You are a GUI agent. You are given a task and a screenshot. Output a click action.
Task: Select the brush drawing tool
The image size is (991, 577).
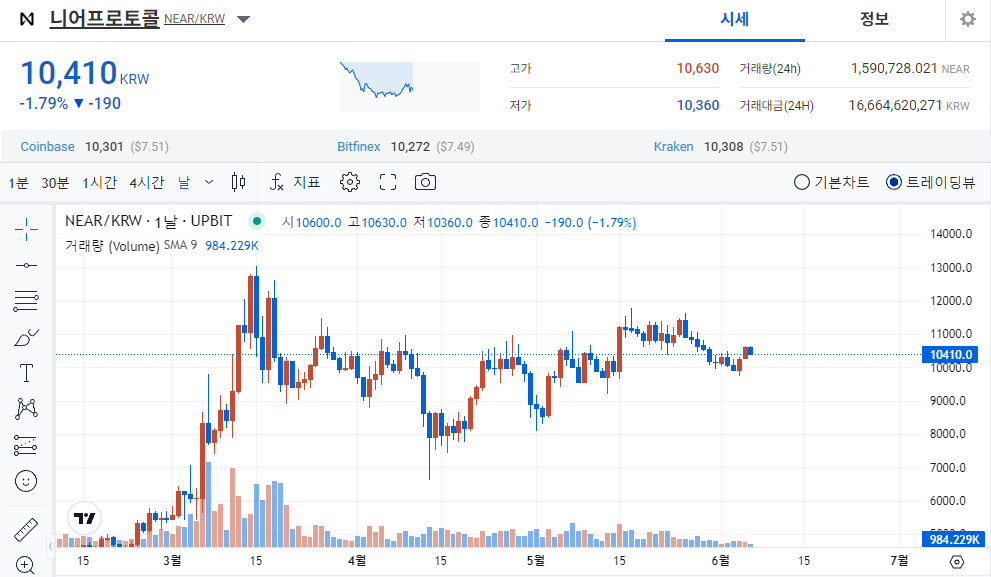[25, 337]
